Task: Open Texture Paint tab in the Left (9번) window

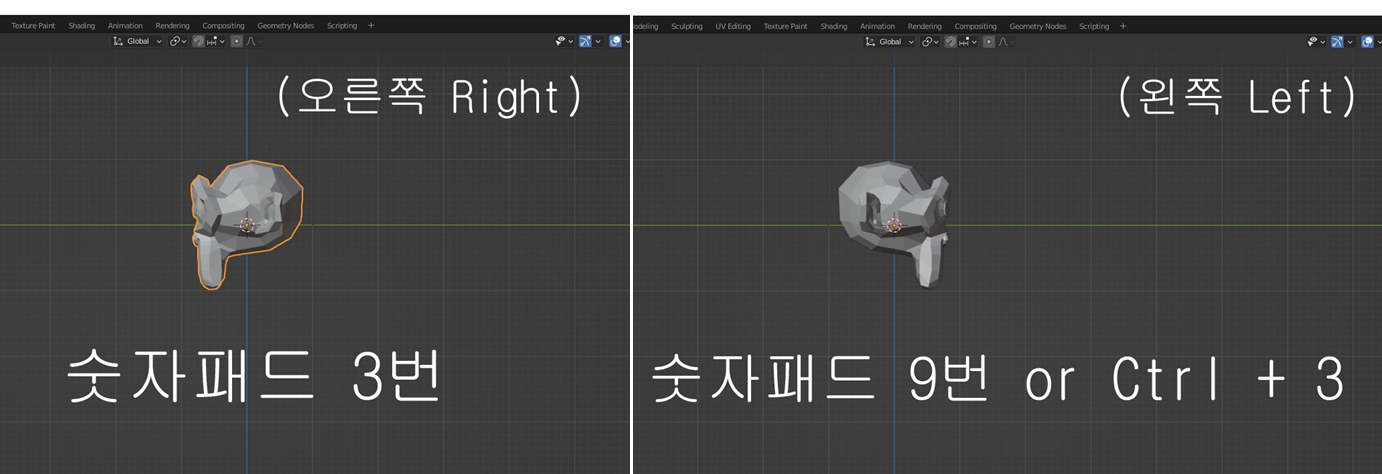Action: [x=786, y=26]
